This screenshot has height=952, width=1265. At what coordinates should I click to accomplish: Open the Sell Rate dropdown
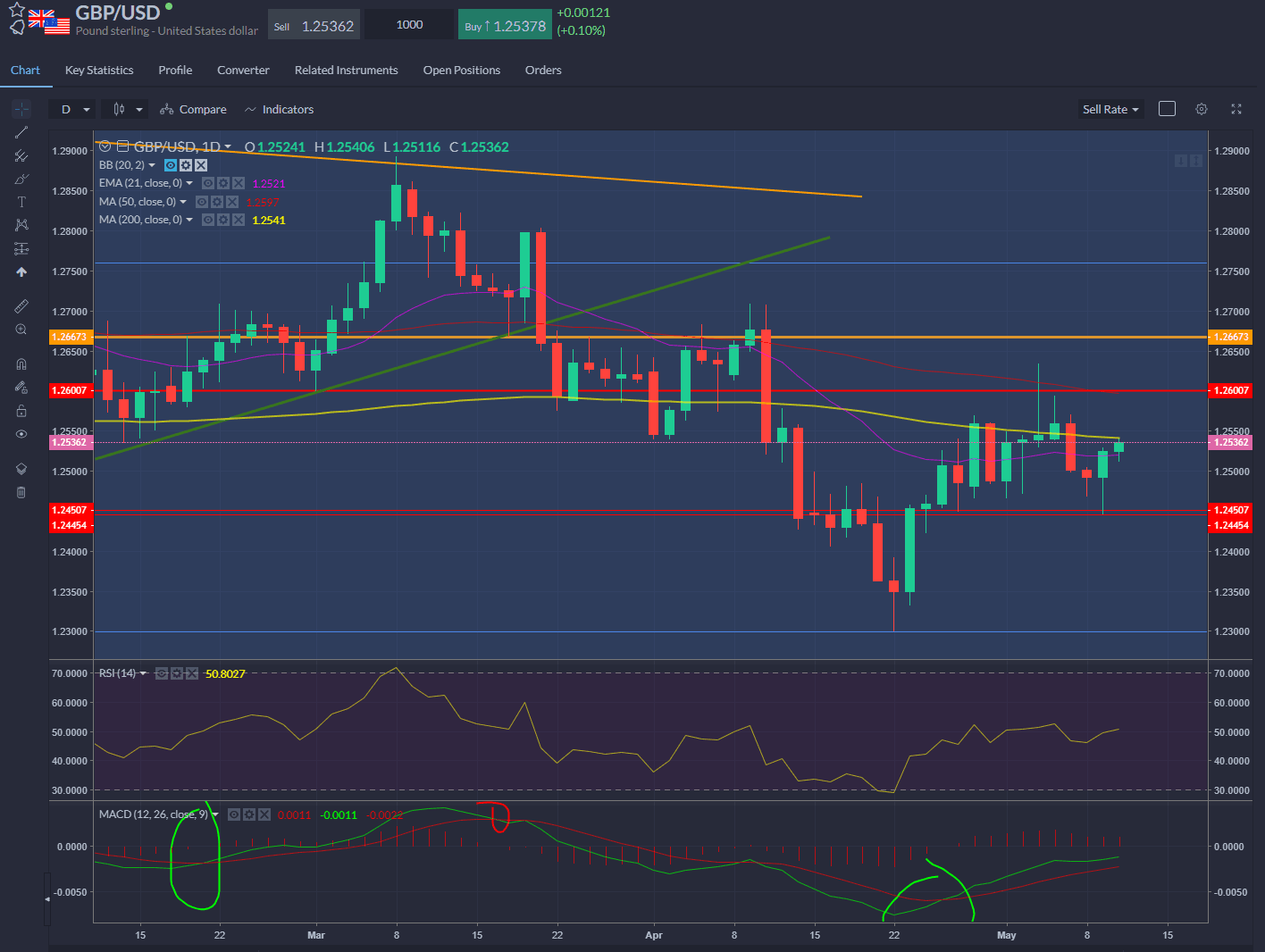pyautogui.click(x=1110, y=109)
